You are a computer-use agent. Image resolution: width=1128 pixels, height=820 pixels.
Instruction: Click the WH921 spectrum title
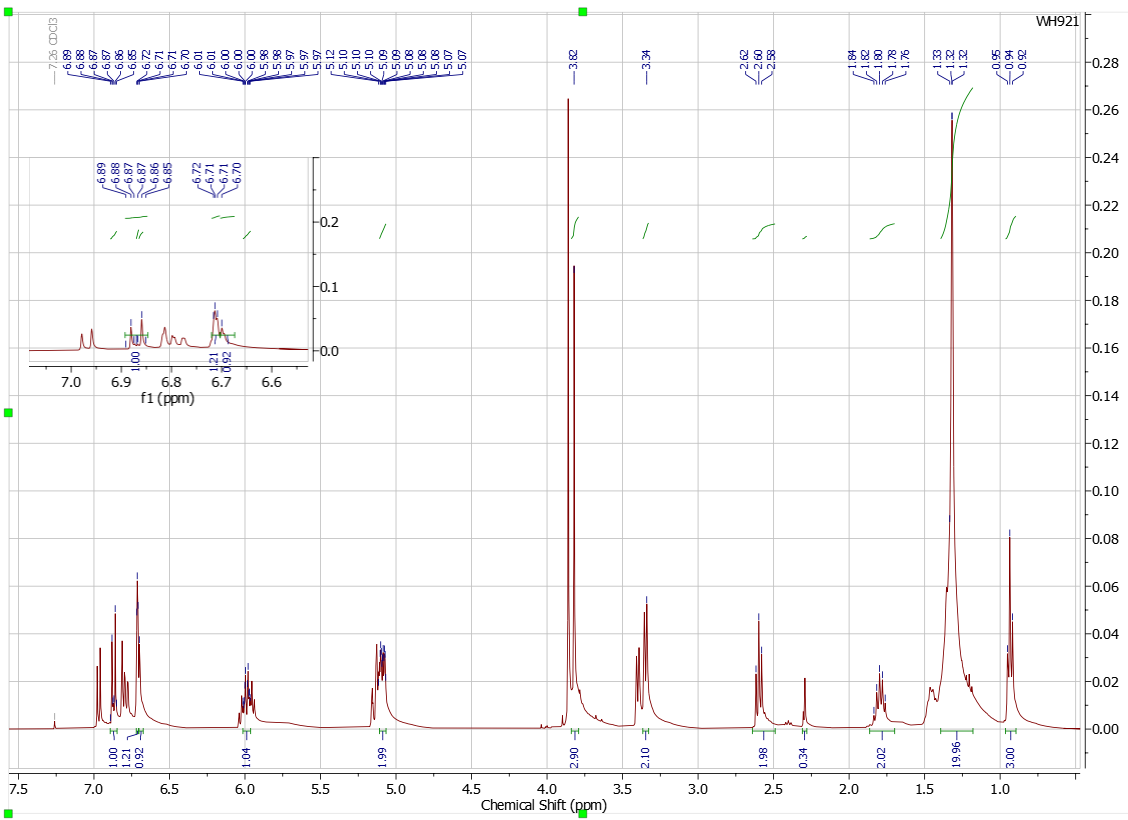[x=1058, y=22]
